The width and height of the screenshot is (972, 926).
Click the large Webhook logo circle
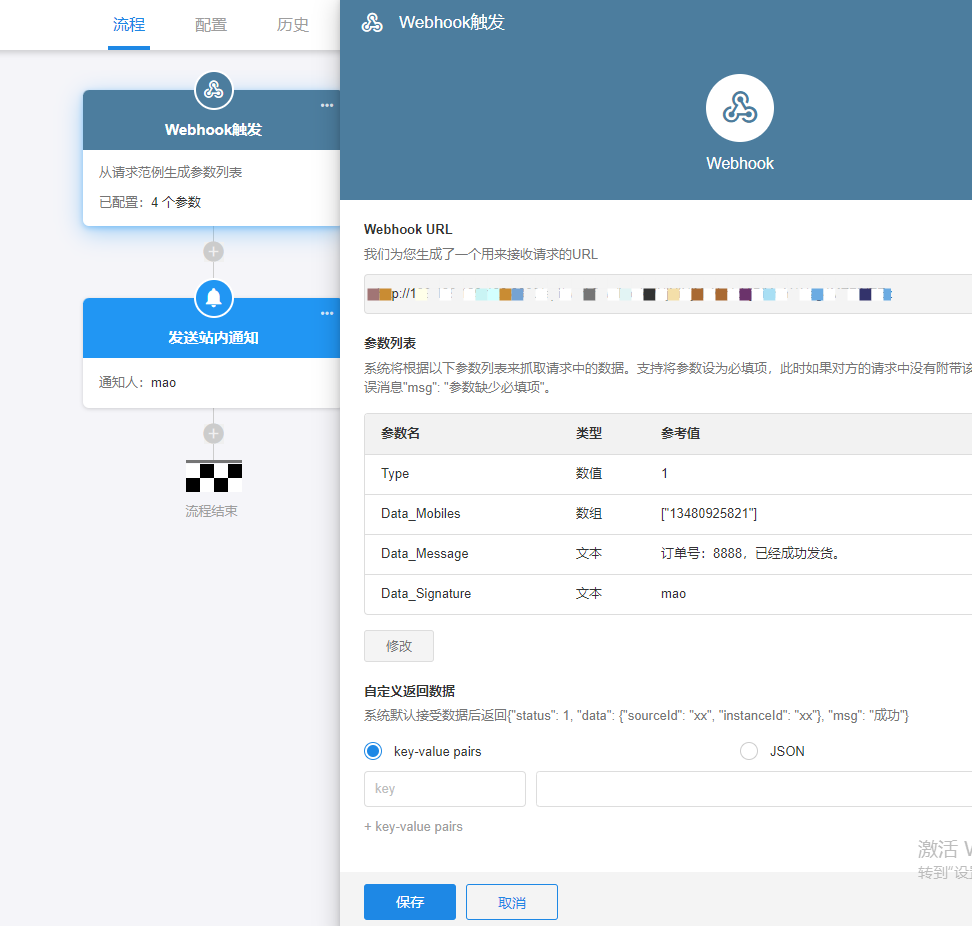pos(739,108)
